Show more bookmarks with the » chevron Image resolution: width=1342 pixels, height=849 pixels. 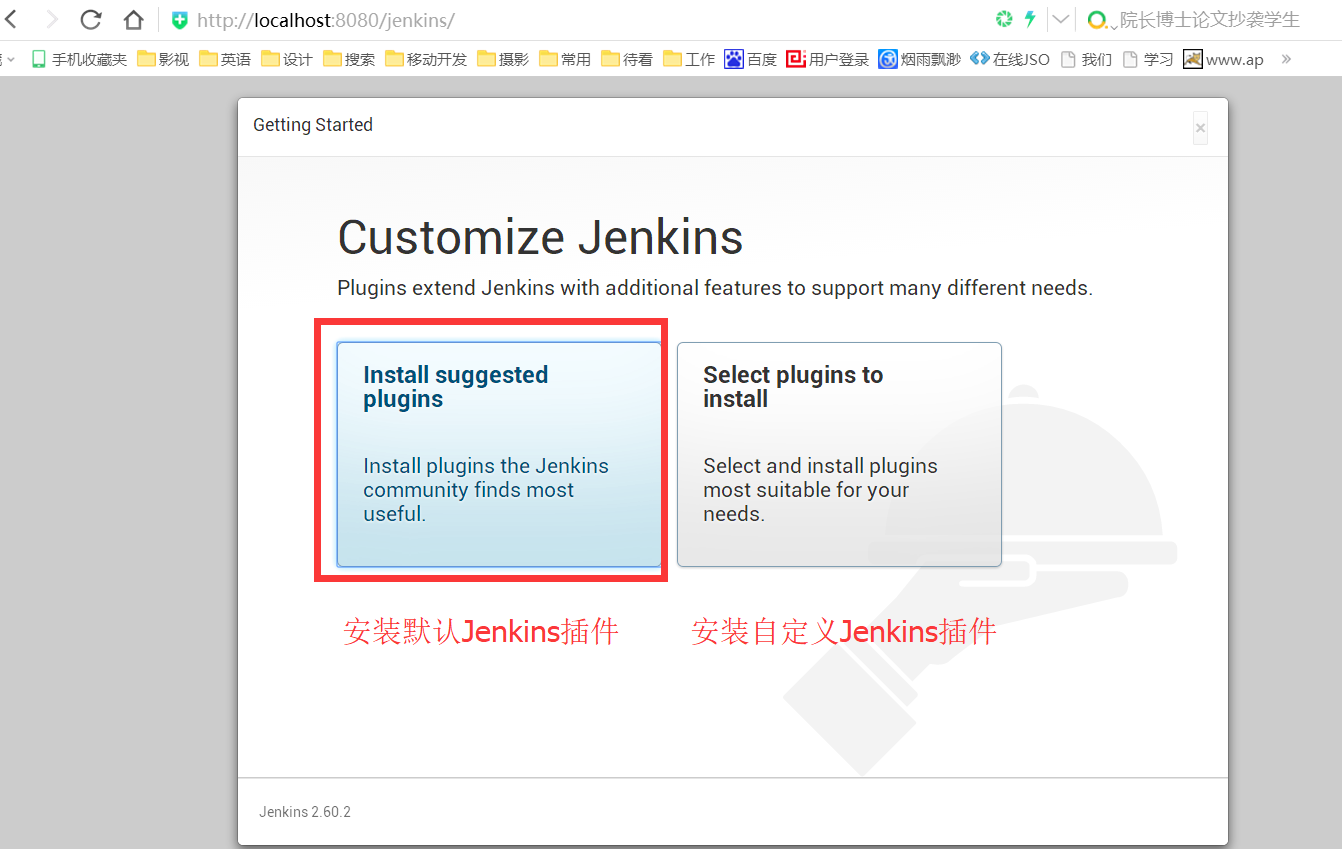pos(1286,59)
